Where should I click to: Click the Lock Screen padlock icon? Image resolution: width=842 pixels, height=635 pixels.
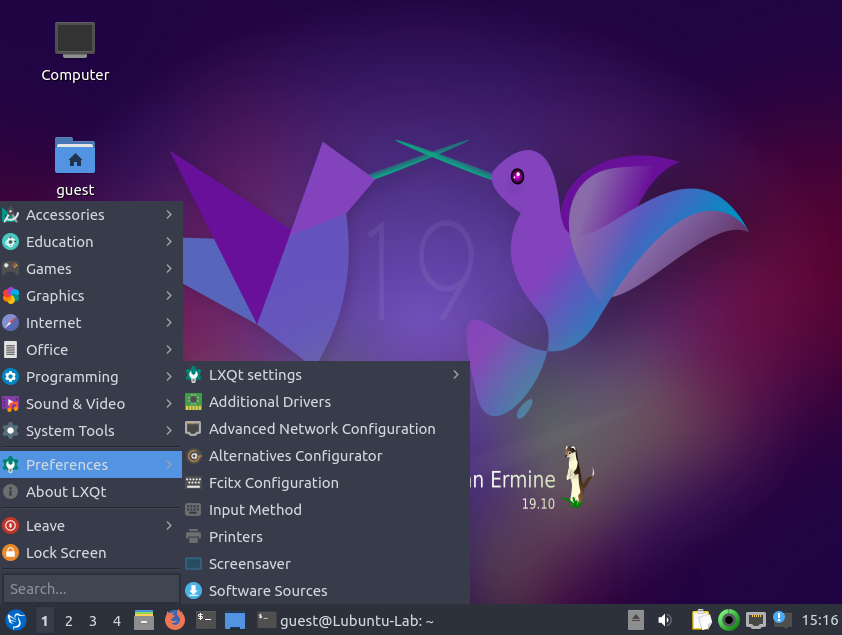pos(11,553)
